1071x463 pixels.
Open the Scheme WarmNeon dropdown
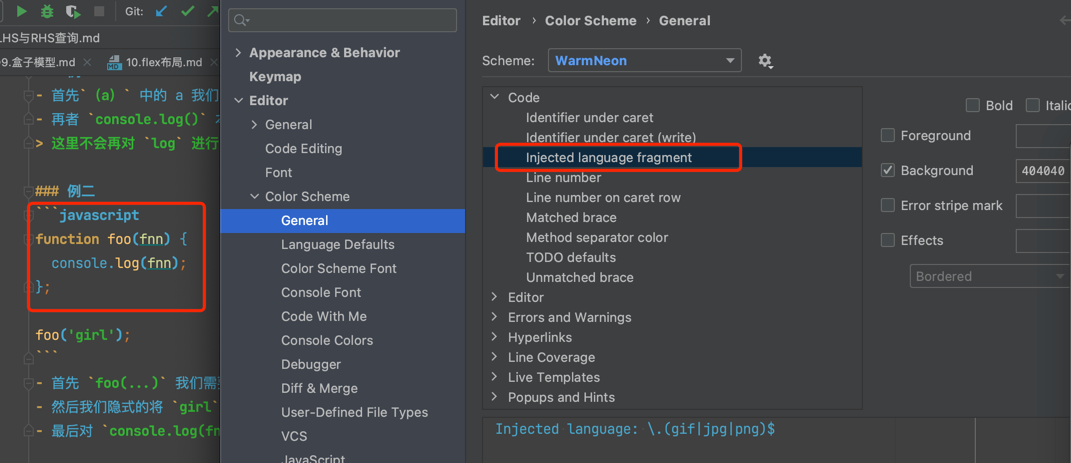(x=644, y=61)
